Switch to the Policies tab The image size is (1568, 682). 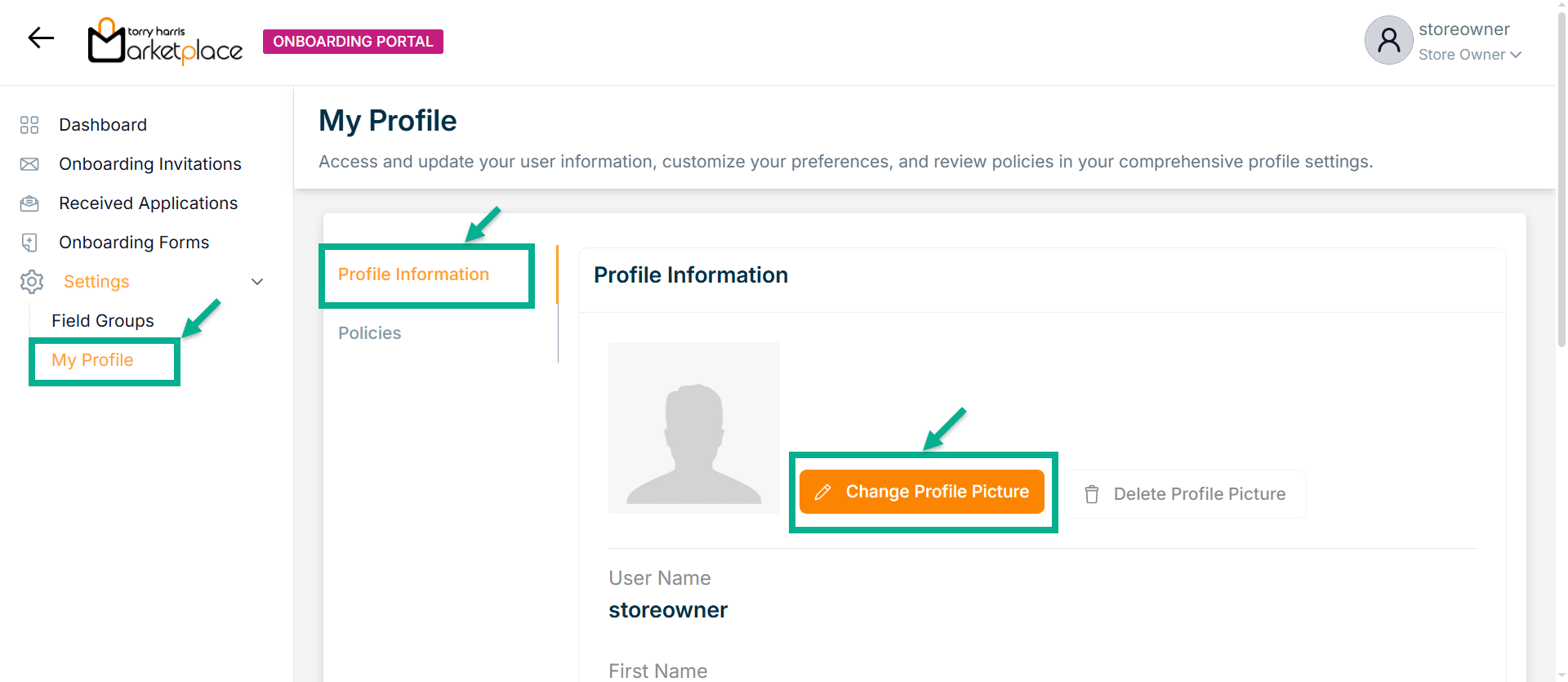click(370, 333)
